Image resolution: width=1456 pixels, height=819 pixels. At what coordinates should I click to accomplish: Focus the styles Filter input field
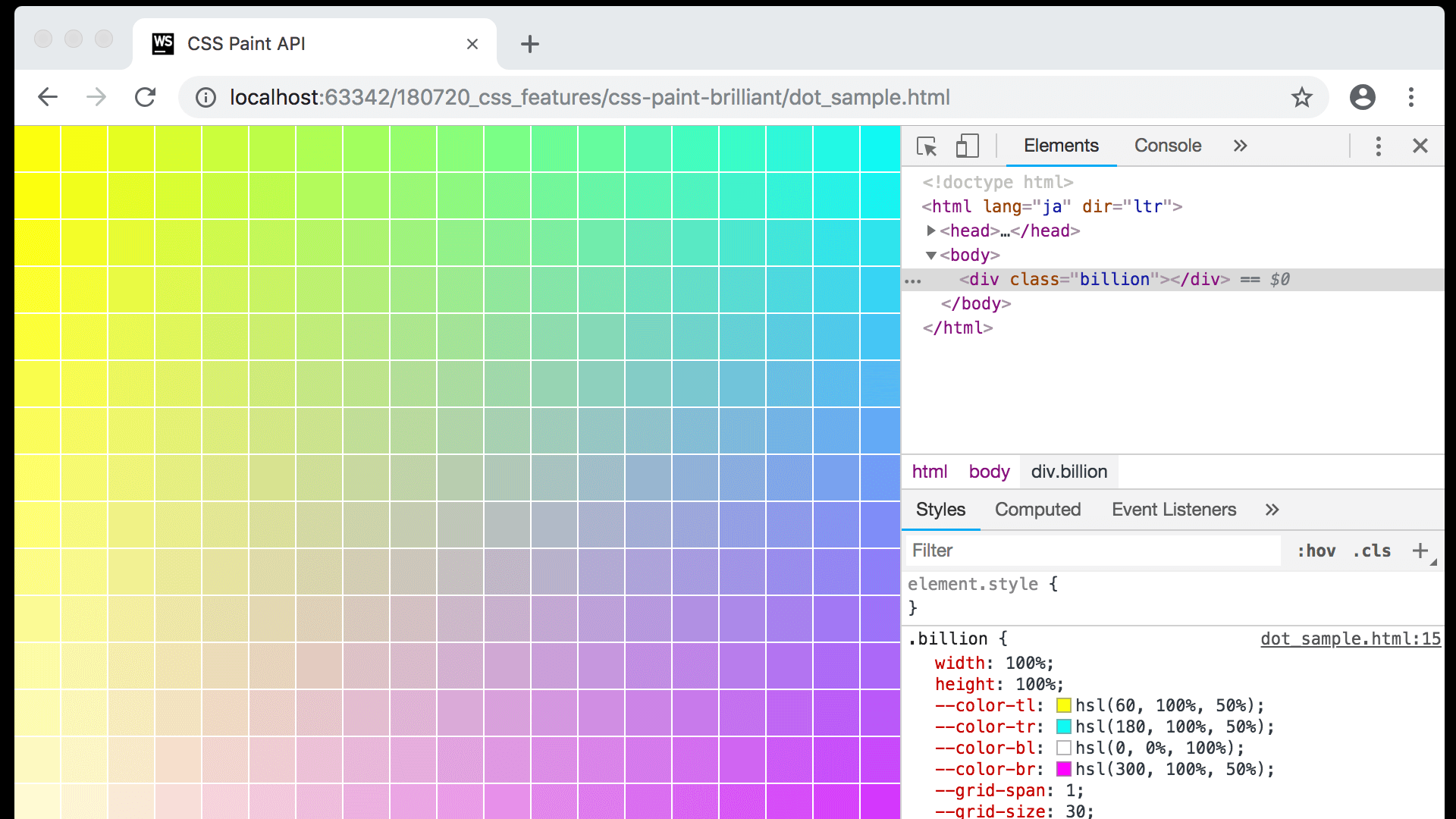click(x=1092, y=551)
